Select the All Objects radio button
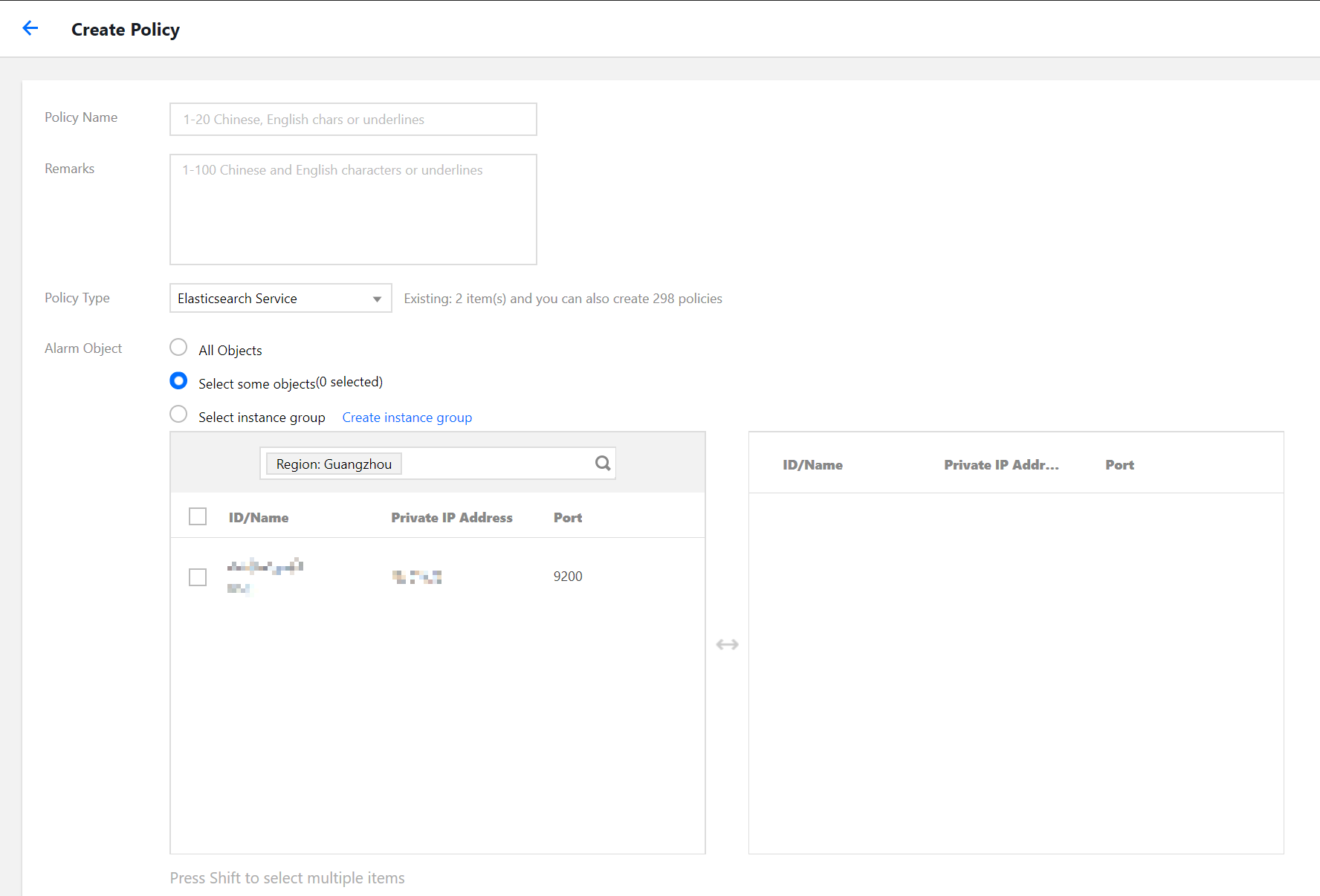1320x896 pixels. click(178, 348)
